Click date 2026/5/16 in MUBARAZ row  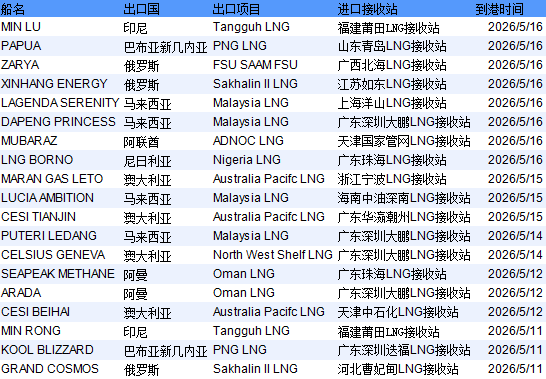515,141
